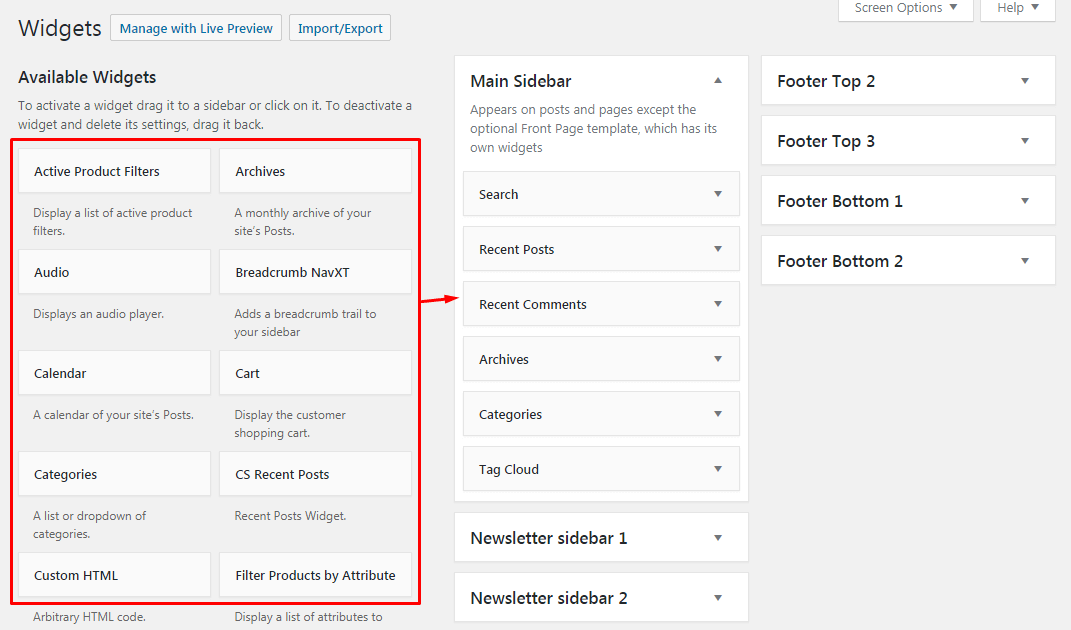The image size is (1071, 630).
Task: Choose the Calendar available widget
Action: (114, 373)
